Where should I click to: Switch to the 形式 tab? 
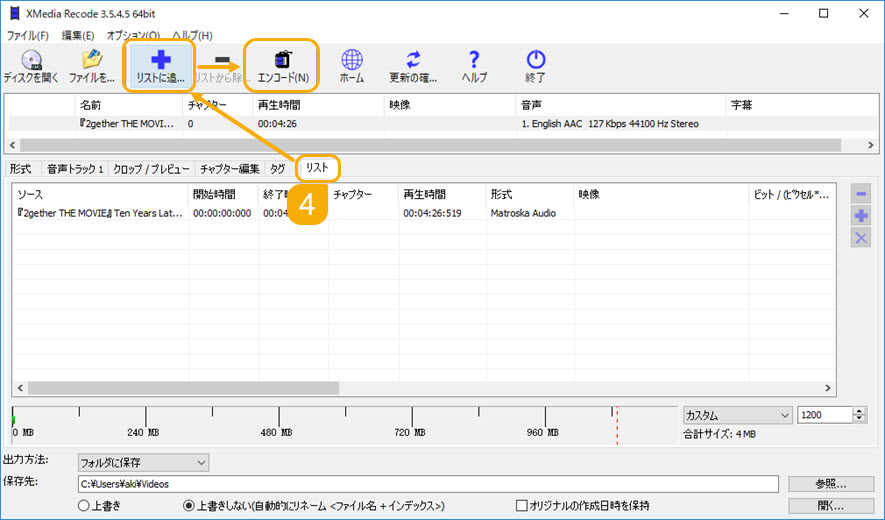point(21,169)
